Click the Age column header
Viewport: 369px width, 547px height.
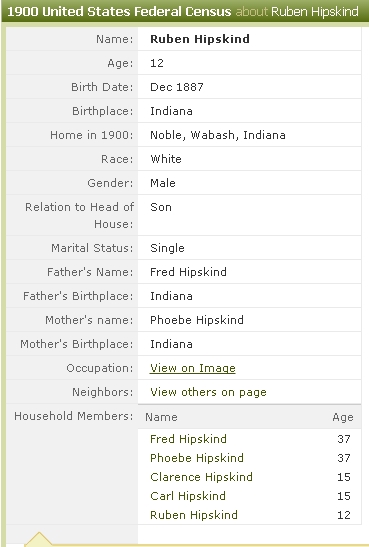(343, 417)
